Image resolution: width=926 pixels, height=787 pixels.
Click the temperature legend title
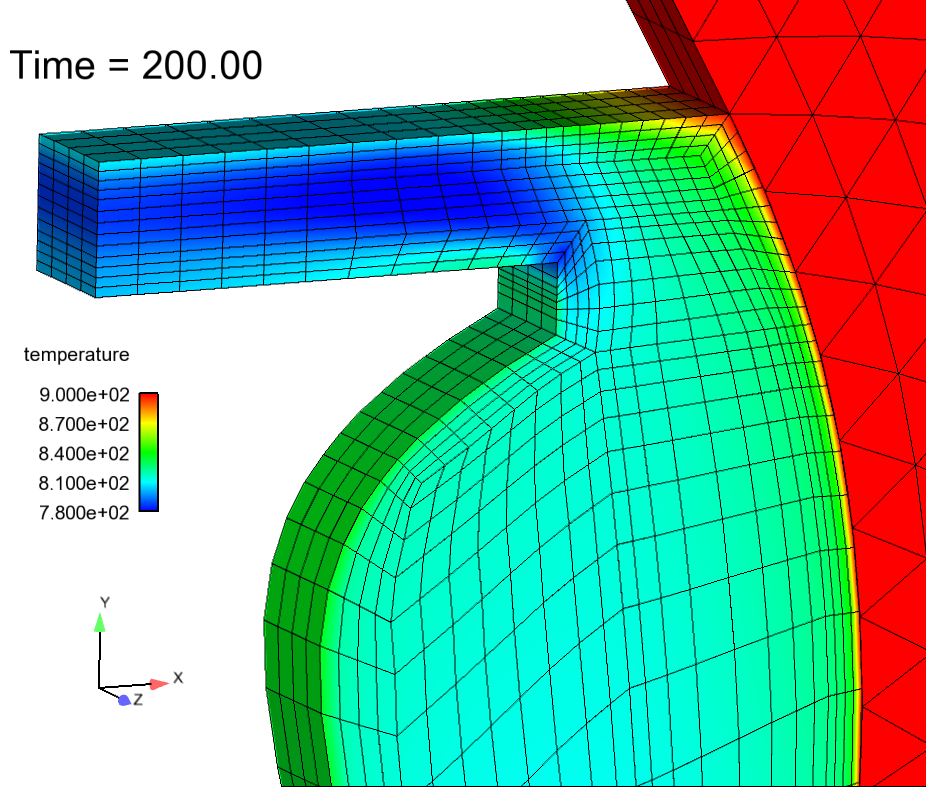click(77, 354)
